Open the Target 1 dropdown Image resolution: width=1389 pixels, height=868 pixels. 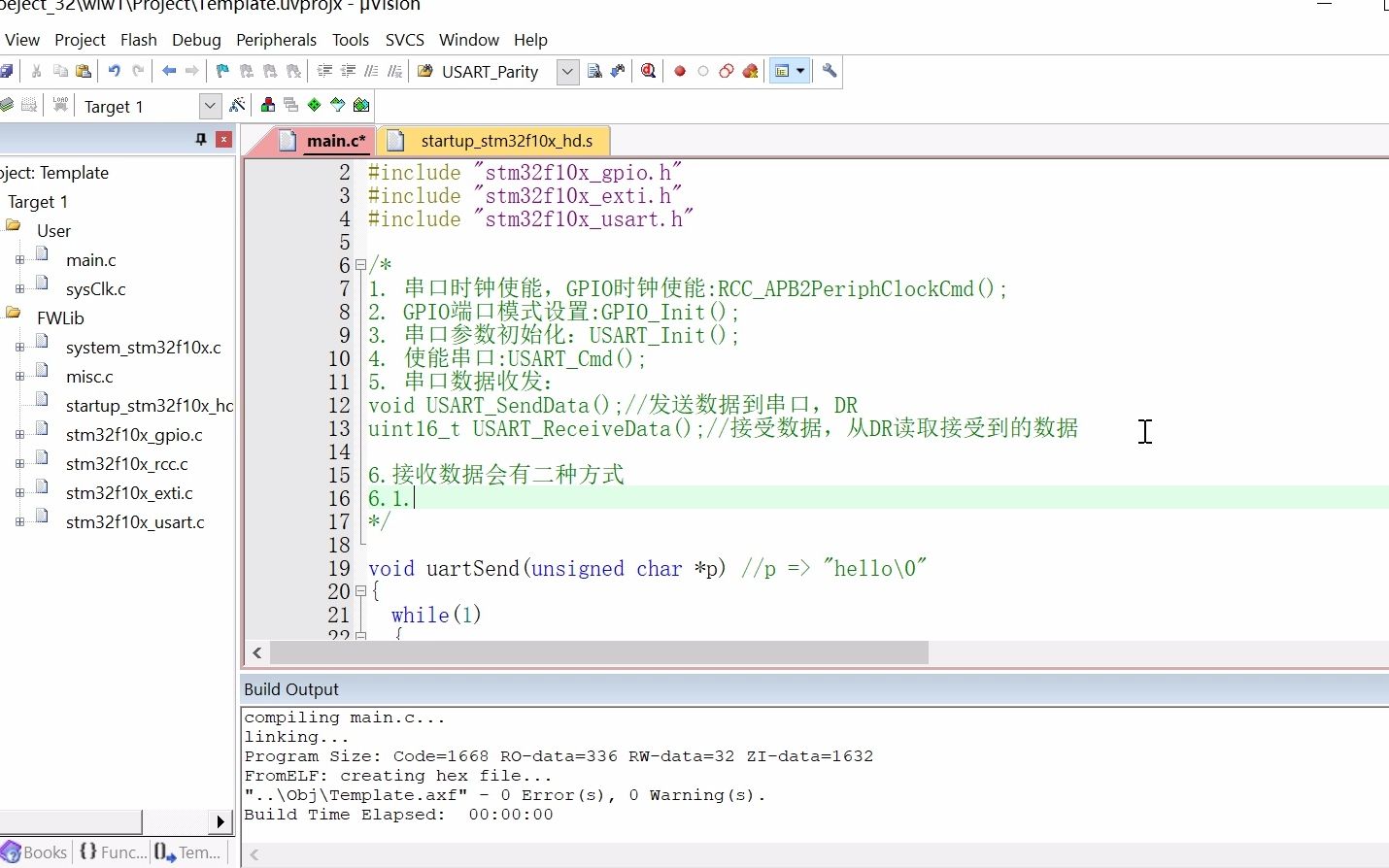coord(210,105)
